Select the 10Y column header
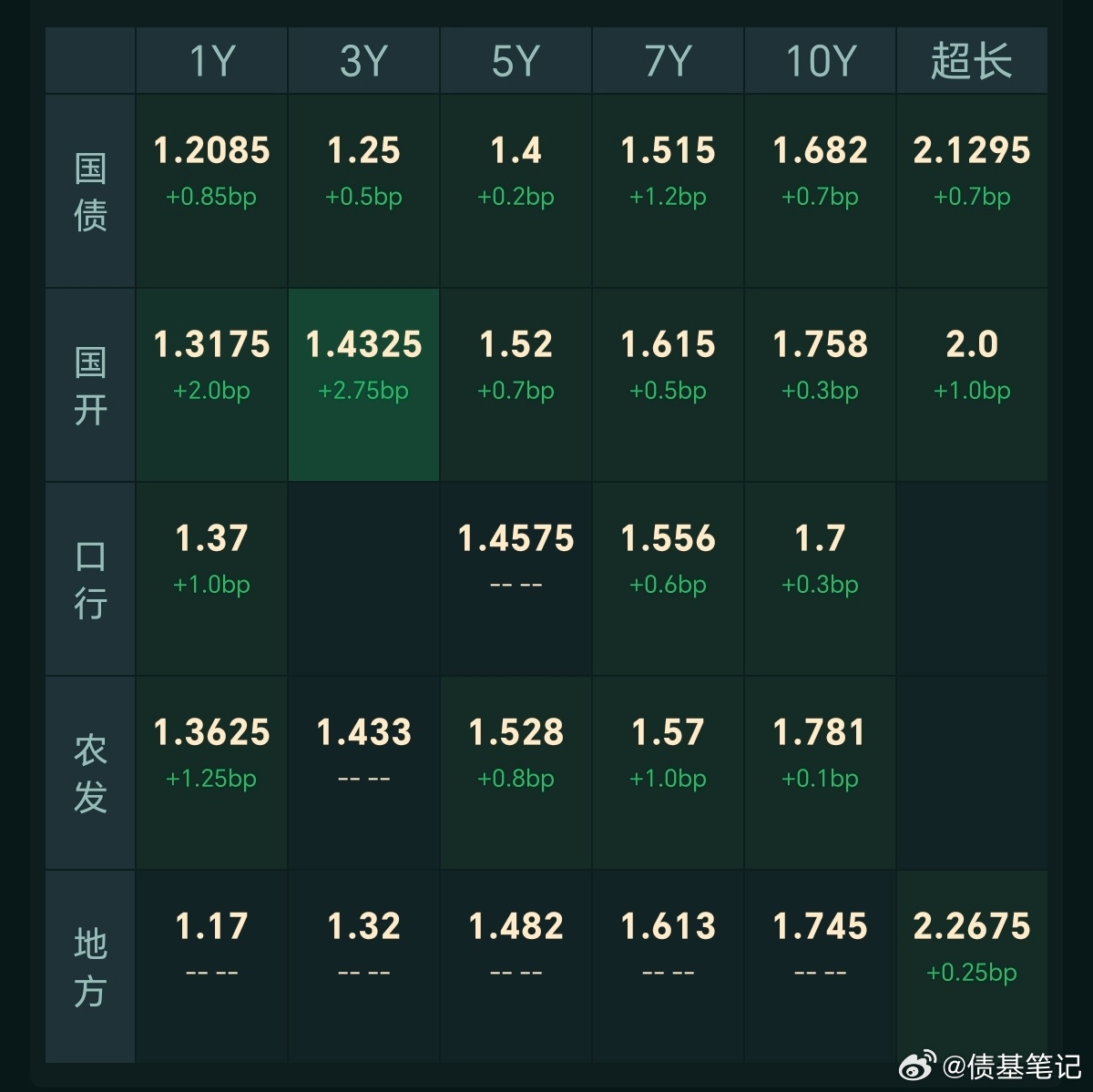Screen dimensions: 1093x1092 click(x=820, y=60)
